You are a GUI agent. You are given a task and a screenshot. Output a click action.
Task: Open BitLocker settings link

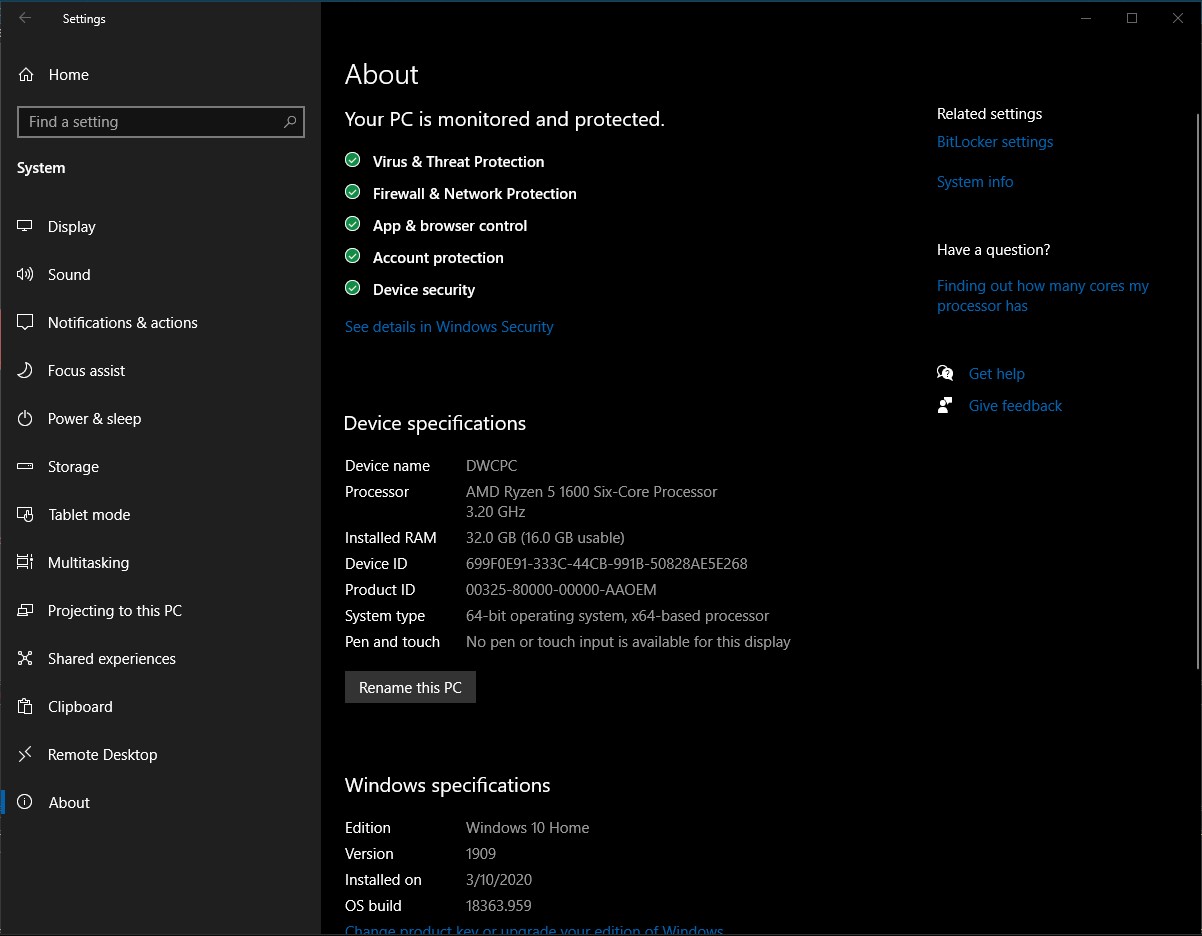point(994,142)
